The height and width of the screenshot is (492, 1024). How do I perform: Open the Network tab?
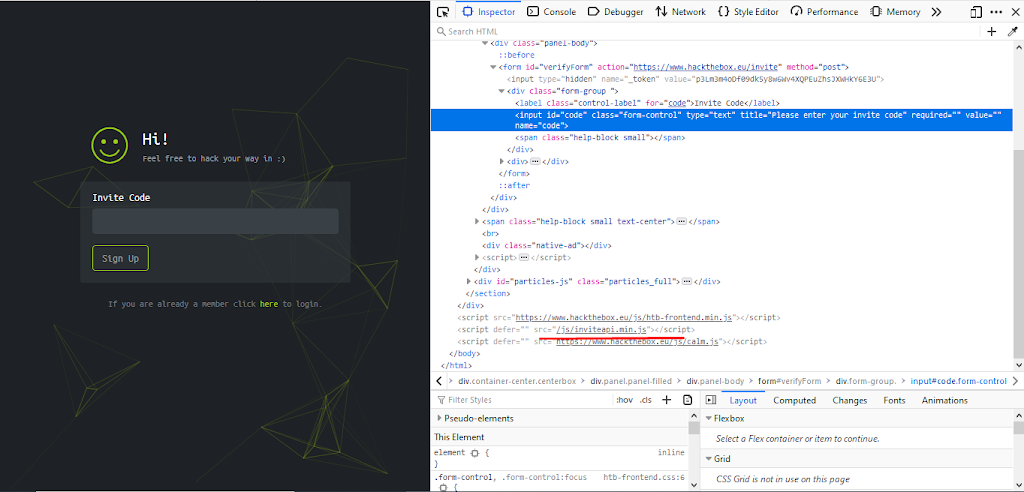point(680,12)
